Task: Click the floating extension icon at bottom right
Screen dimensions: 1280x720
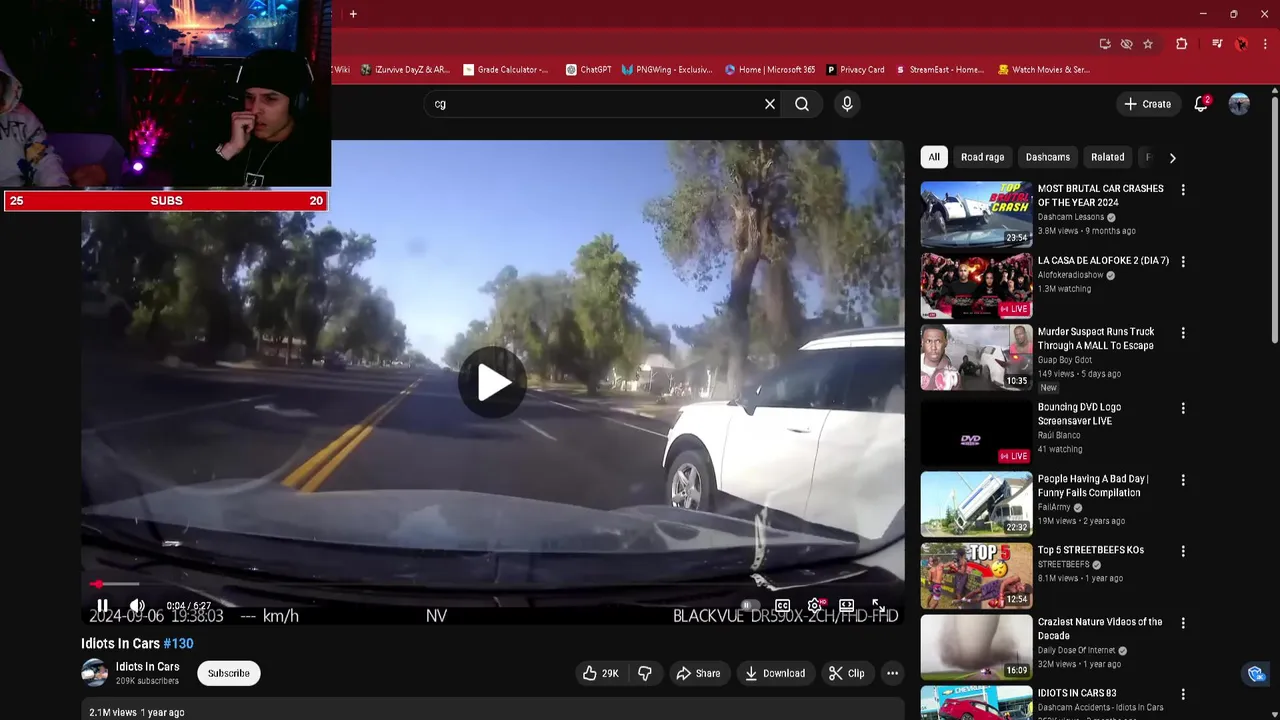Action: click(1256, 673)
